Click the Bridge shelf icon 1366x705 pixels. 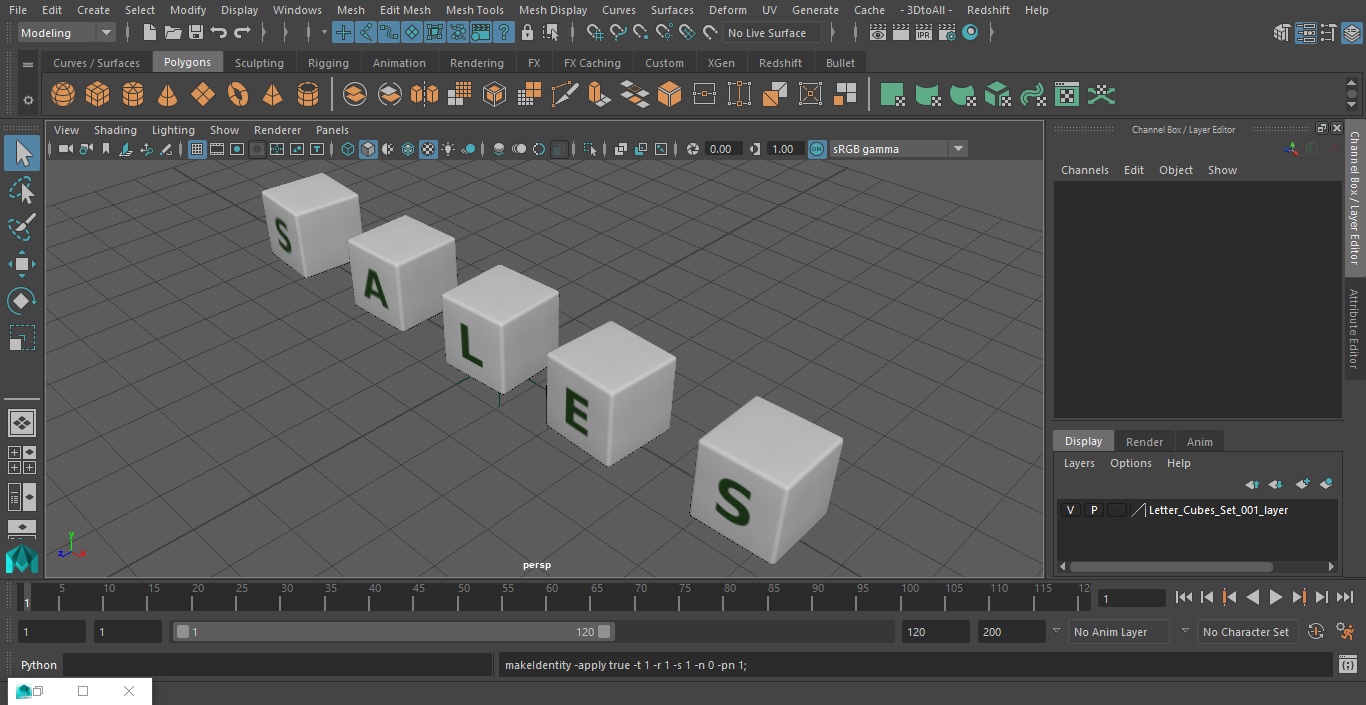635,95
